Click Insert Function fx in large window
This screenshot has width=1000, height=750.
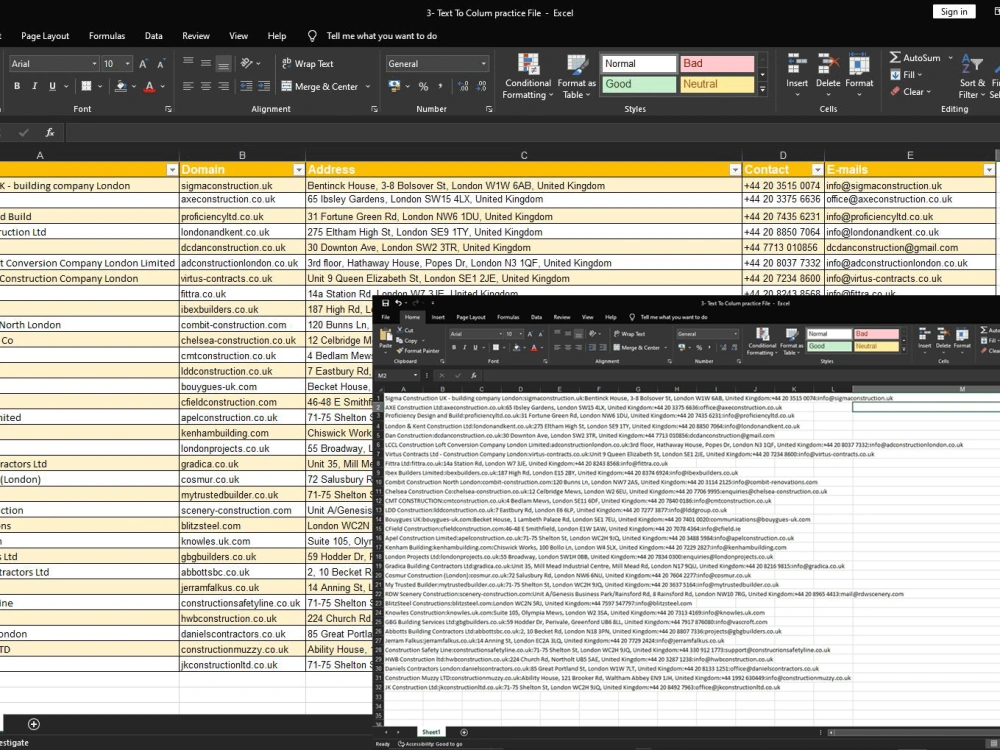click(x=50, y=133)
